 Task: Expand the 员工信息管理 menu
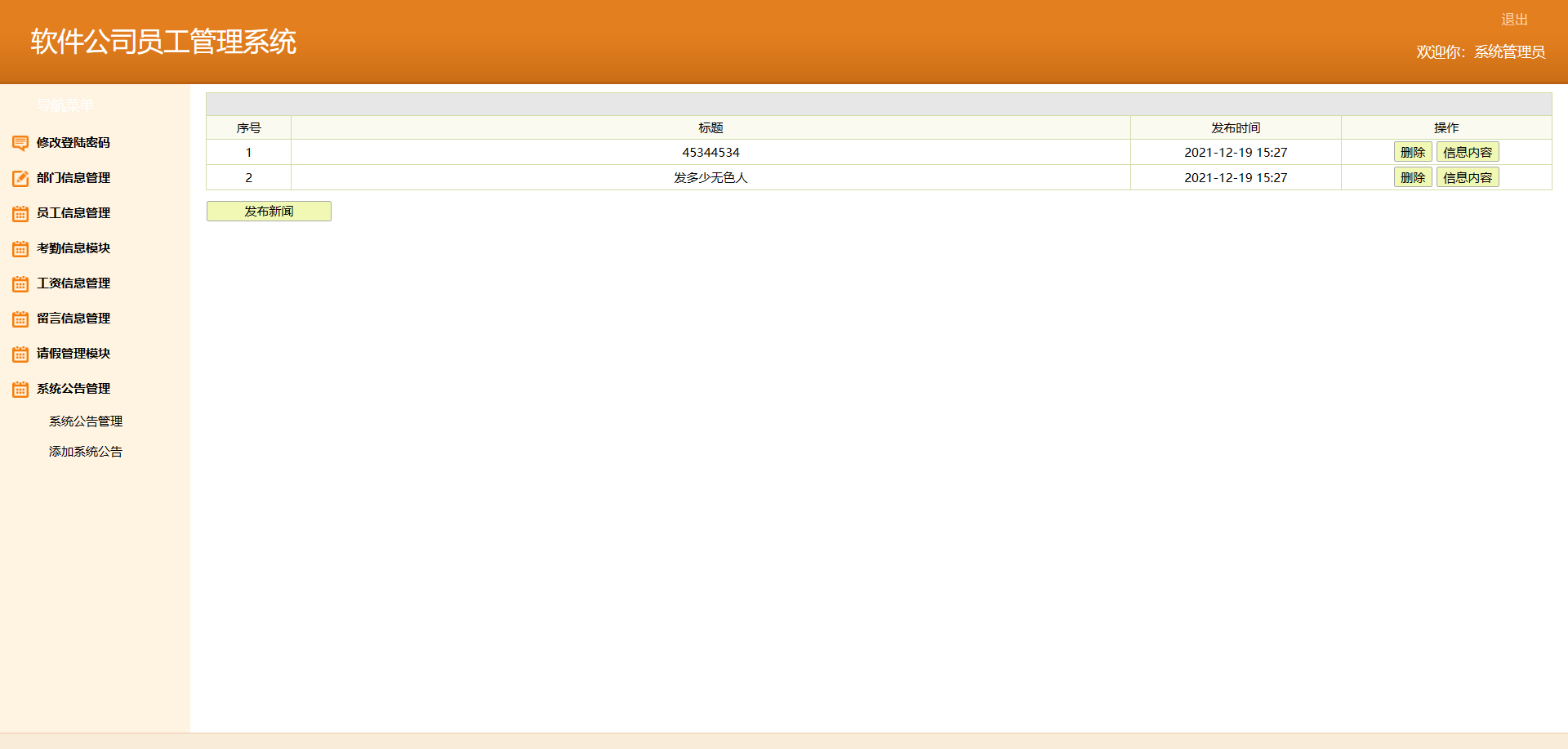(x=73, y=212)
